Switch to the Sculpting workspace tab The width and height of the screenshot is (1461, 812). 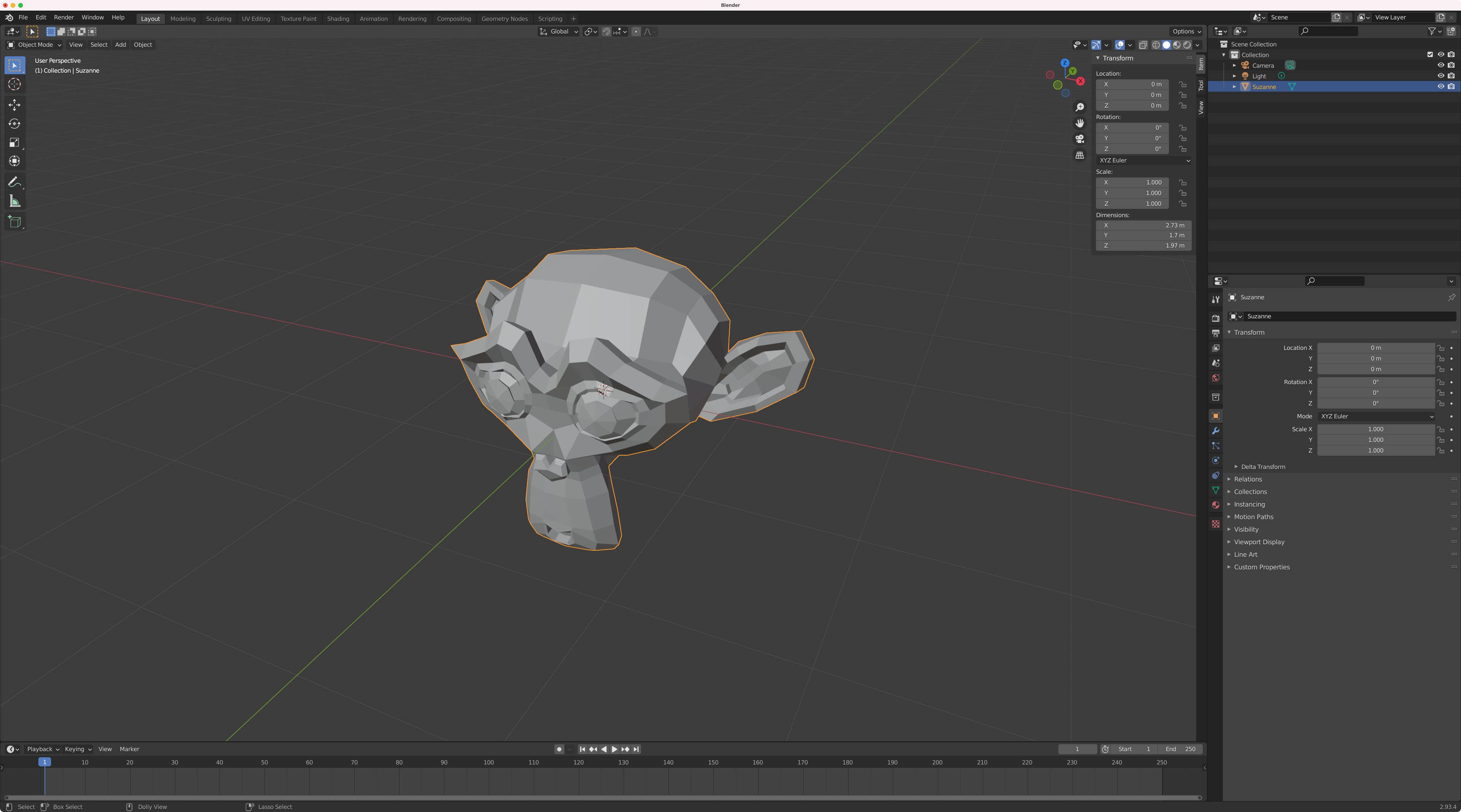[218, 19]
